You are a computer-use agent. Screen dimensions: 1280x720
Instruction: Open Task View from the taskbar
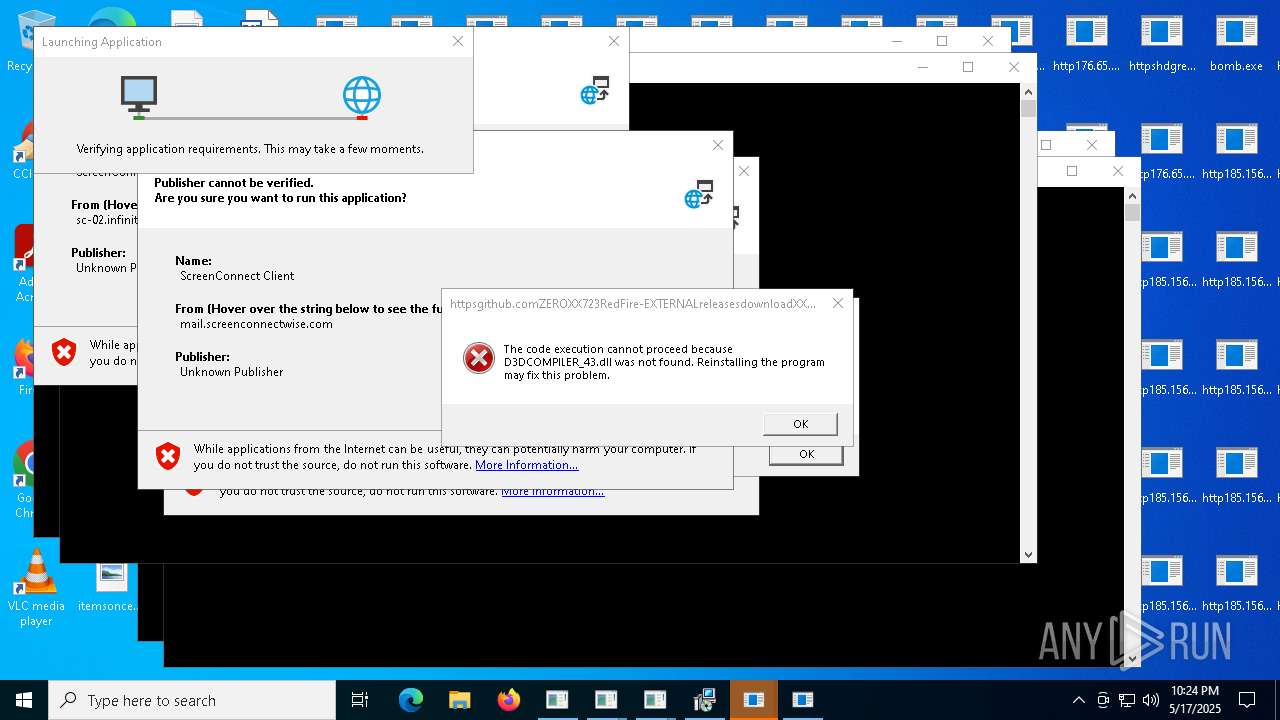pos(360,700)
